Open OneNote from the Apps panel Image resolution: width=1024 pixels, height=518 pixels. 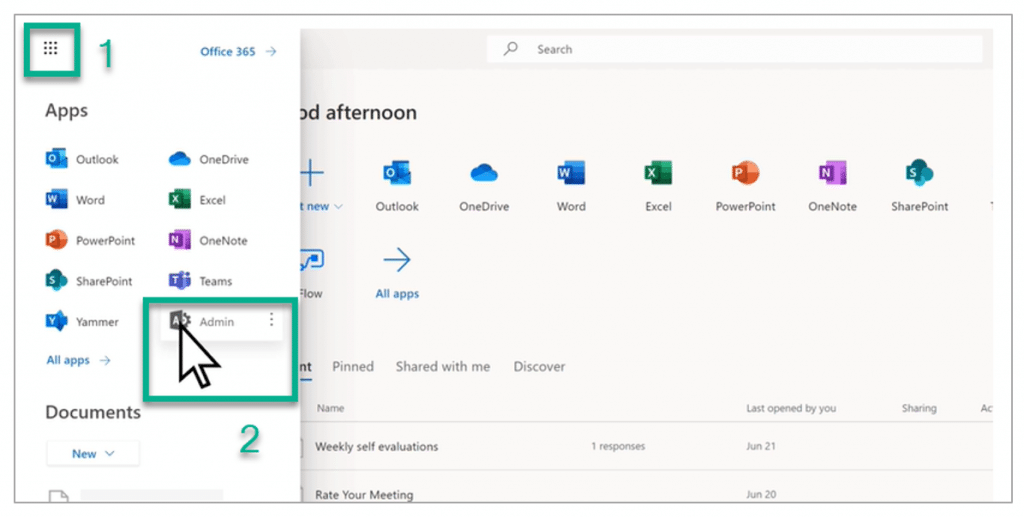(x=208, y=240)
